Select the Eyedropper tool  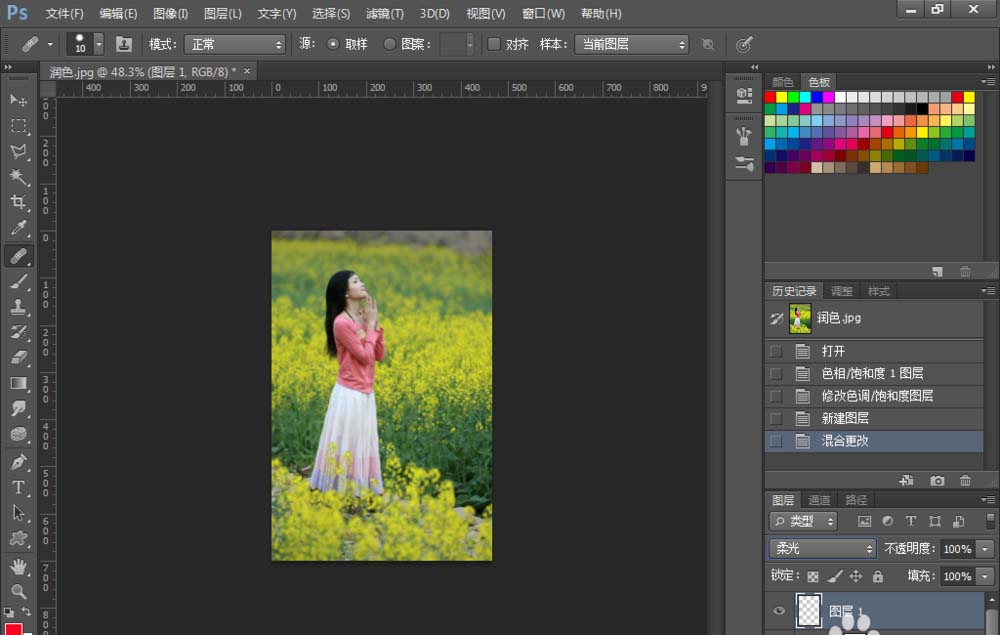(19, 229)
